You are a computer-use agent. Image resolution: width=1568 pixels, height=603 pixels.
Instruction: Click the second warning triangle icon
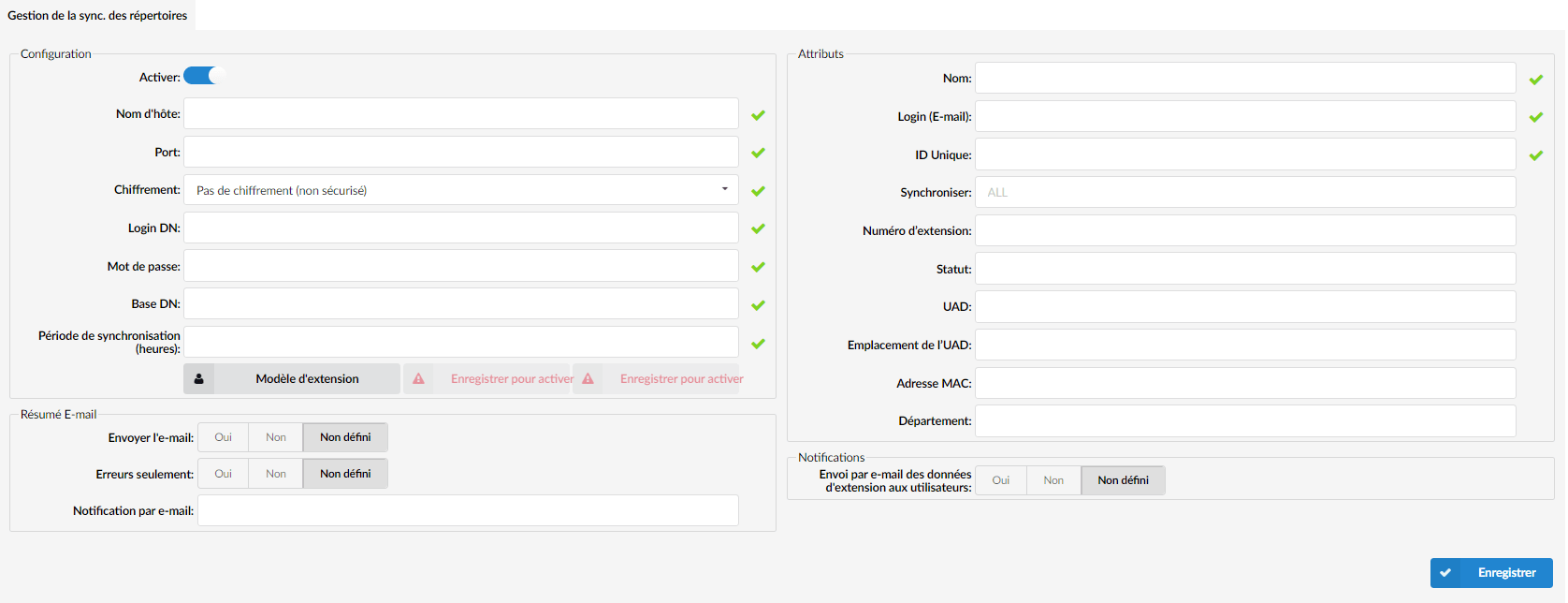tap(588, 379)
